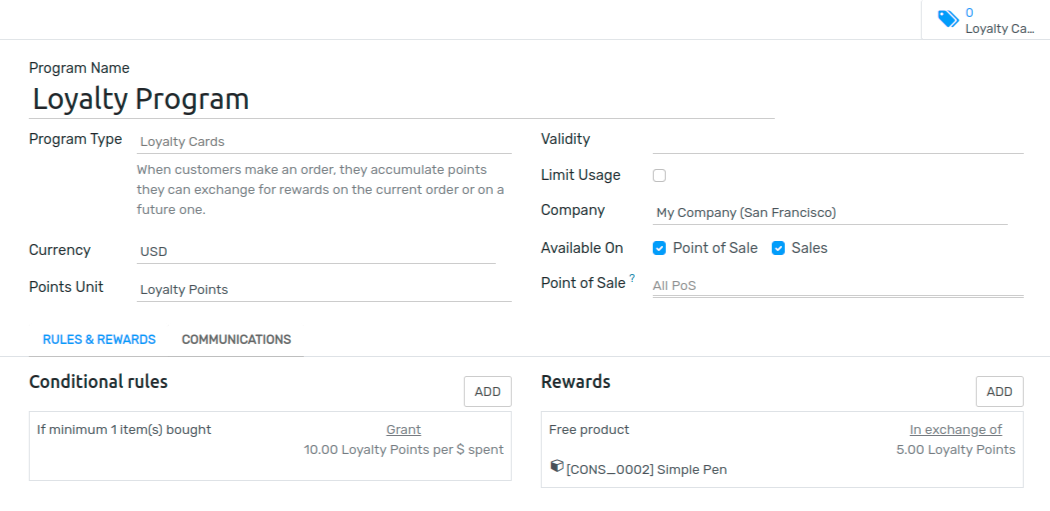The height and width of the screenshot is (511, 1050).
Task: Select the Rules & Rewards tab
Action: coord(99,340)
